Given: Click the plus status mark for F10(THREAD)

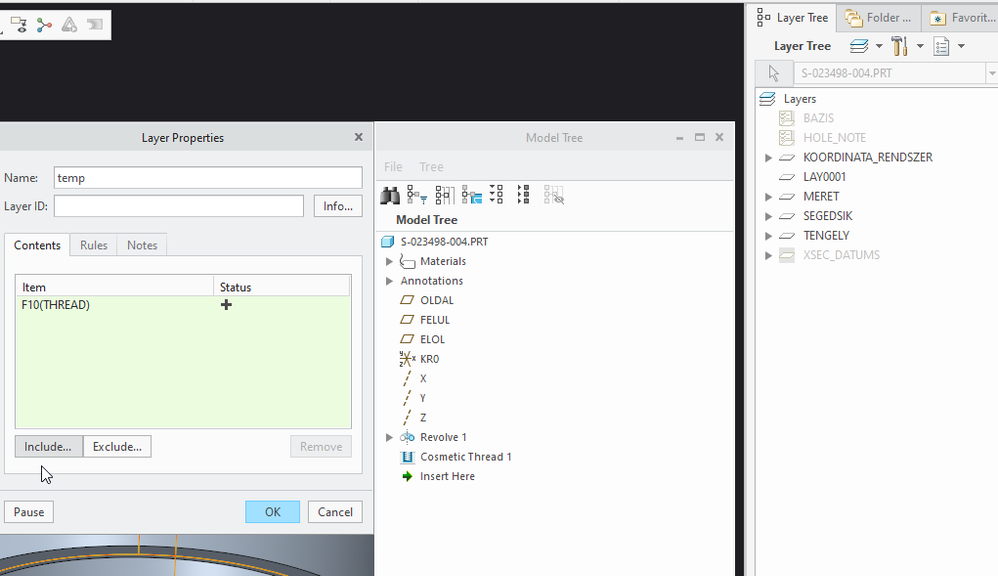Looking at the screenshot, I should tap(226, 305).
